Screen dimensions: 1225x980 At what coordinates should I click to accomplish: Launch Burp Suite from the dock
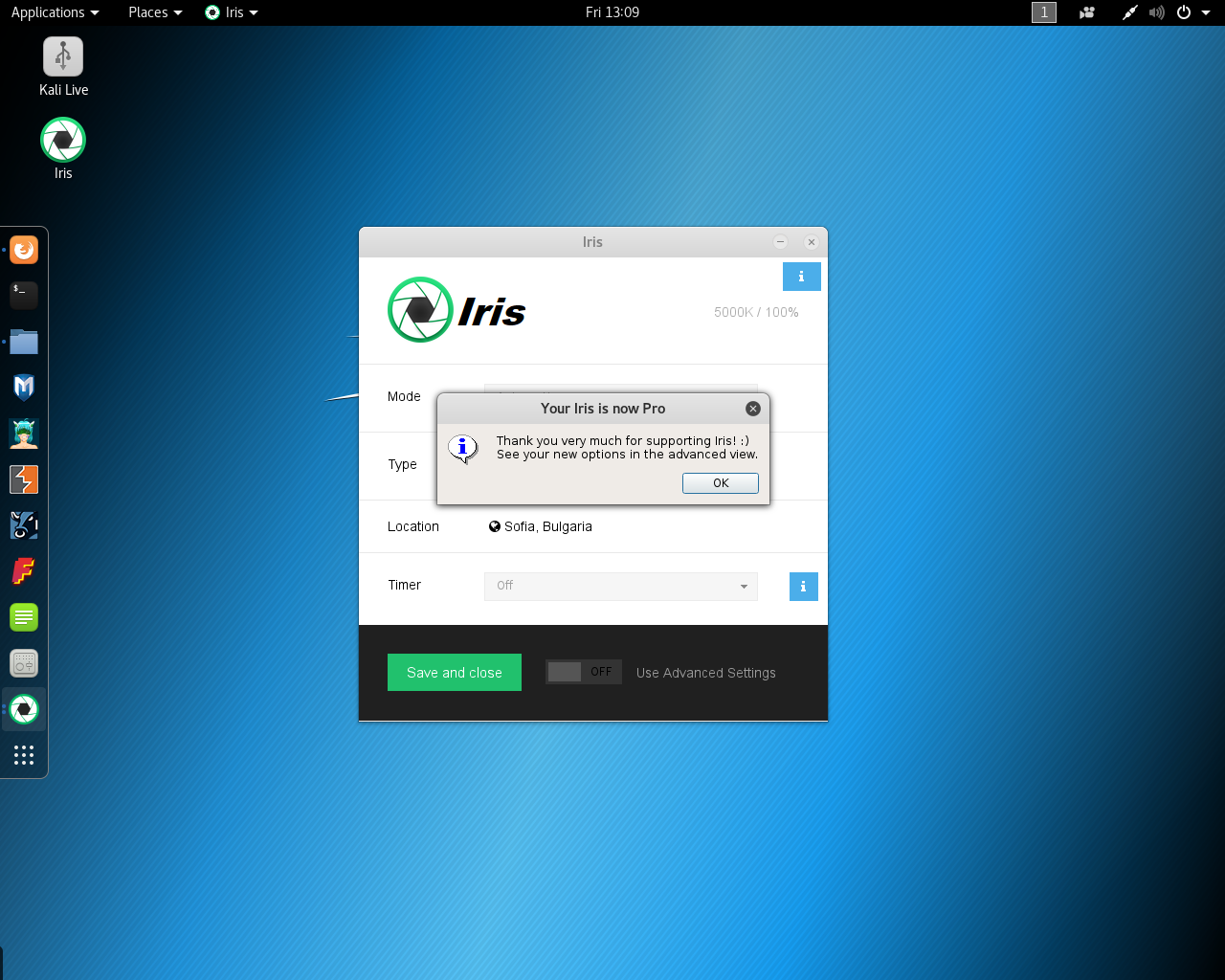24,479
